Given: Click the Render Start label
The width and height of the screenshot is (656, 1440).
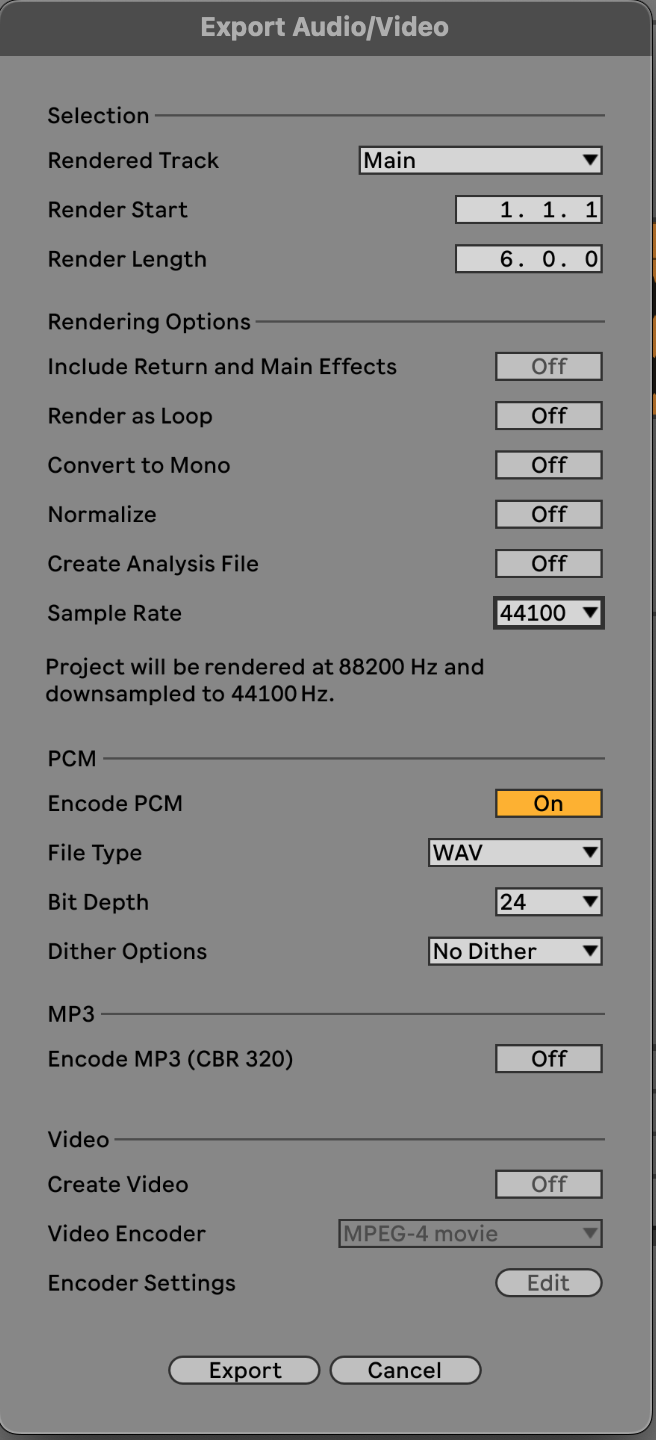Looking at the screenshot, I should 118,210.
